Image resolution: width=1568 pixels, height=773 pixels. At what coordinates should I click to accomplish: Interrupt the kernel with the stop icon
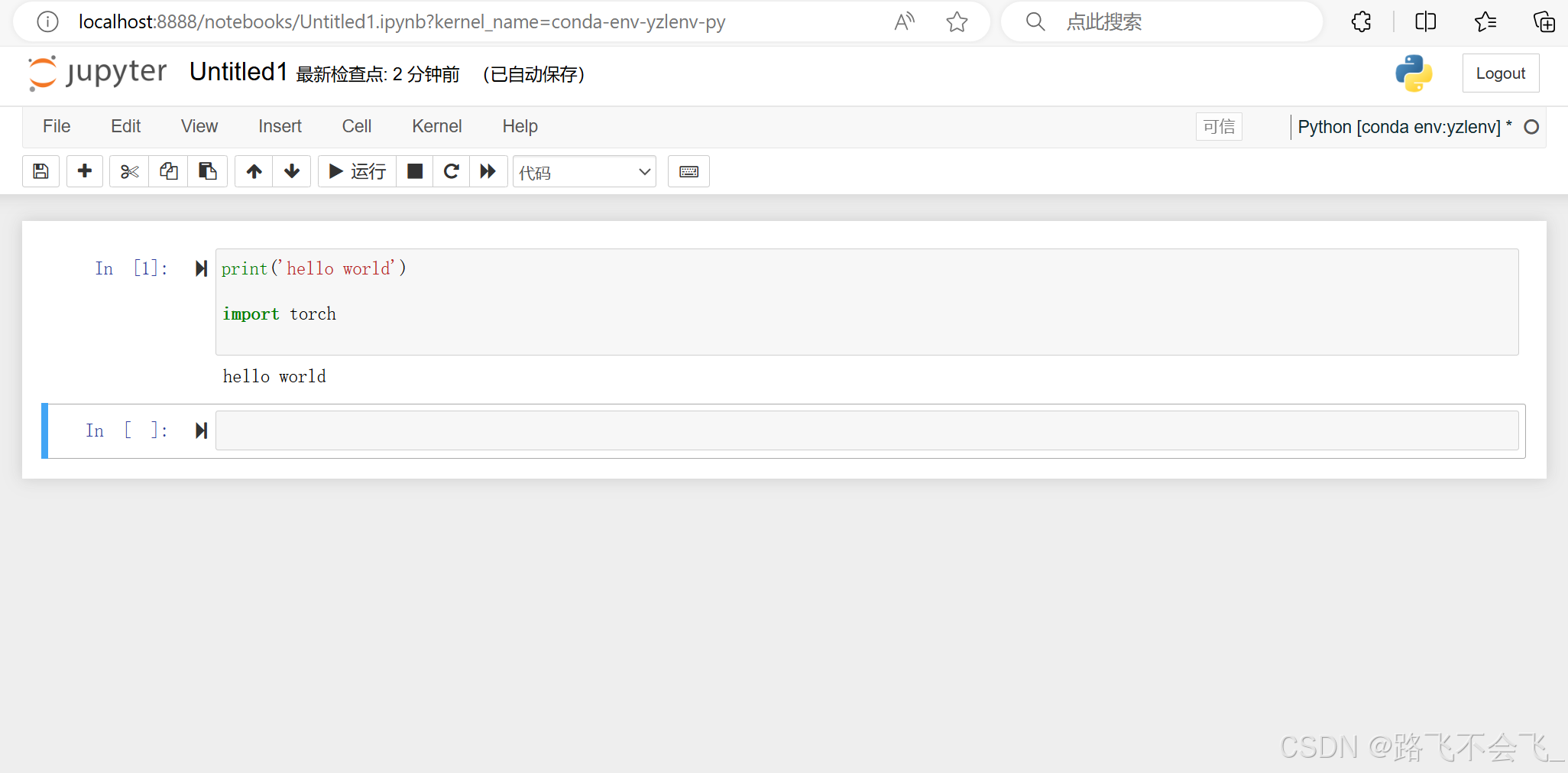pos(414,171)
